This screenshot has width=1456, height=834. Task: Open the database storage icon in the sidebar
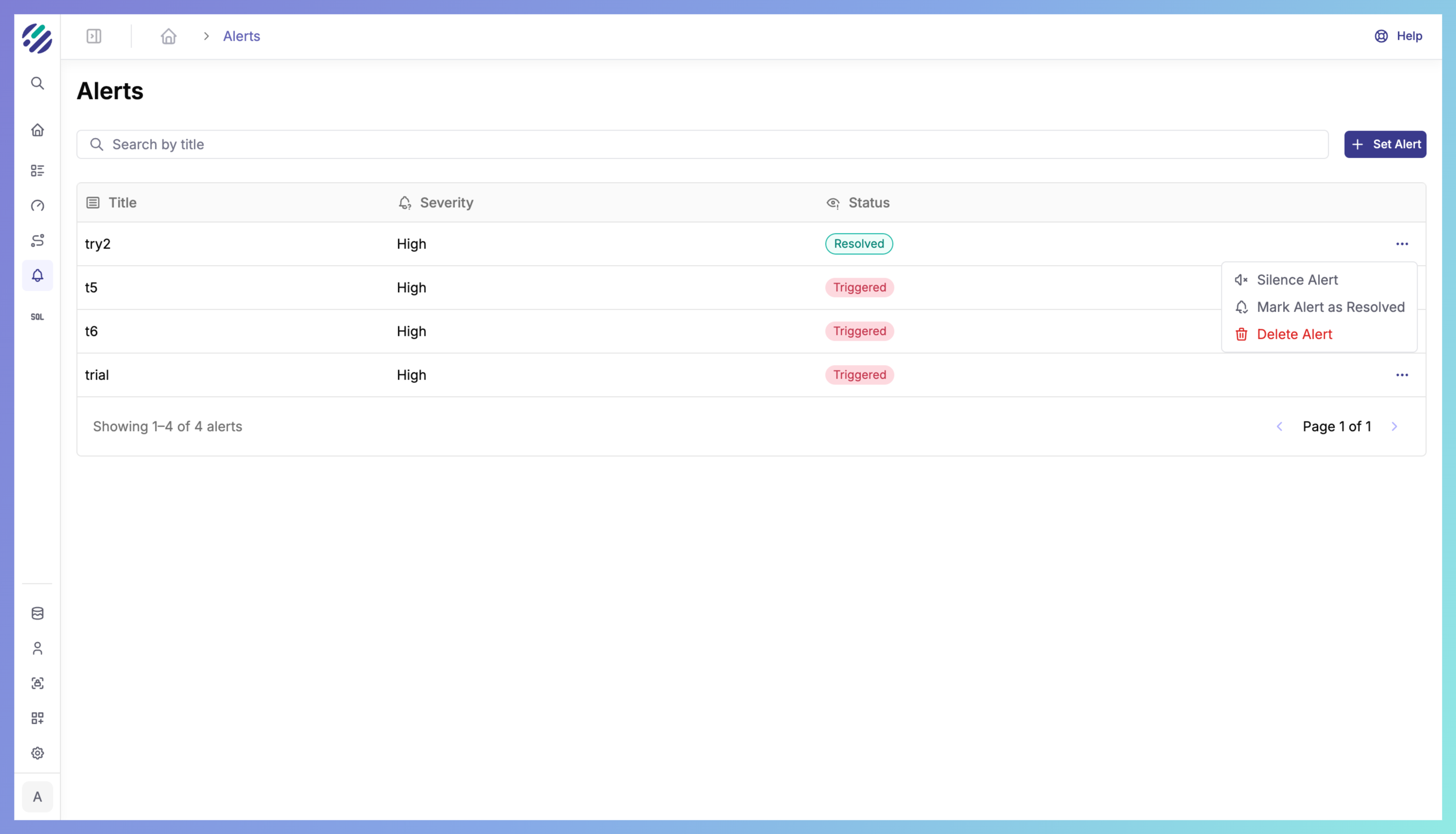click(37, 614)
